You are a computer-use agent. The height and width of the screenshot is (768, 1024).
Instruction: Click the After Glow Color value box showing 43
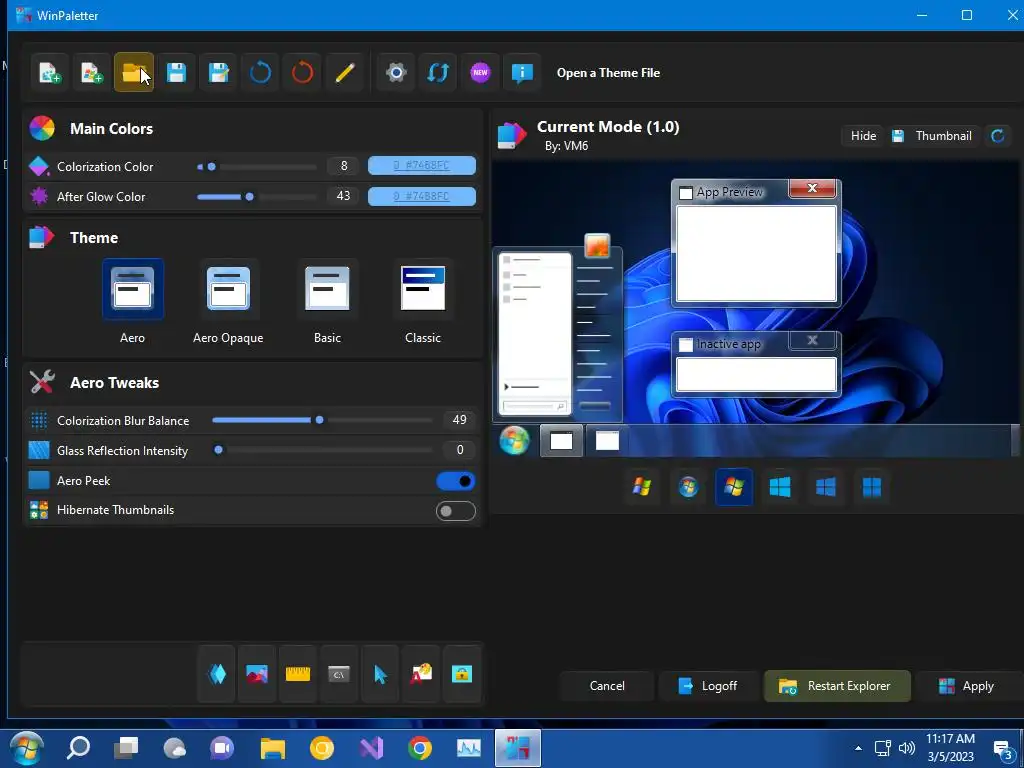point(344,196)
